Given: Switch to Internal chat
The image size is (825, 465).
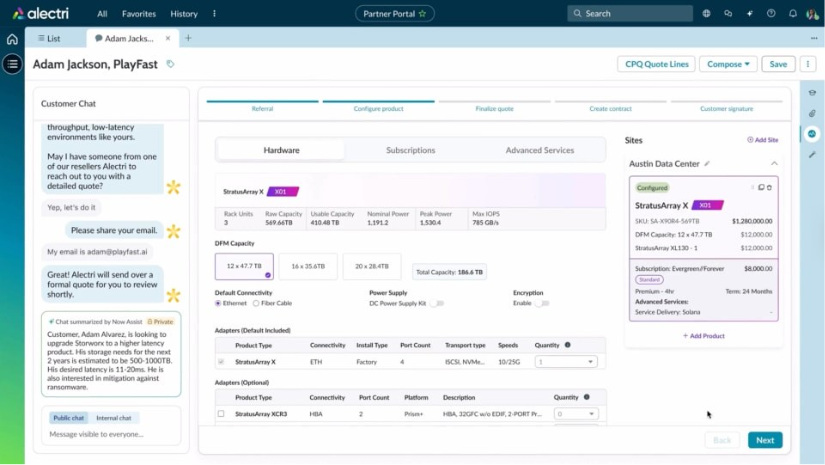Looking at the screenshot, I should click(114, 418).
